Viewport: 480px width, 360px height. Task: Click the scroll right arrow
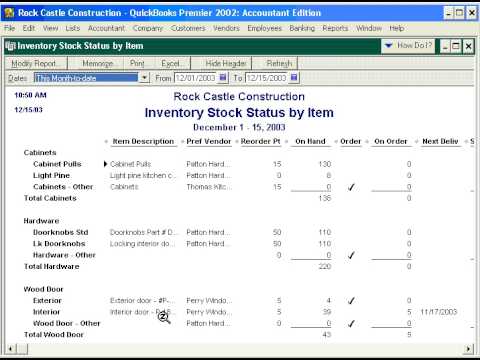(x=468, y=349)
